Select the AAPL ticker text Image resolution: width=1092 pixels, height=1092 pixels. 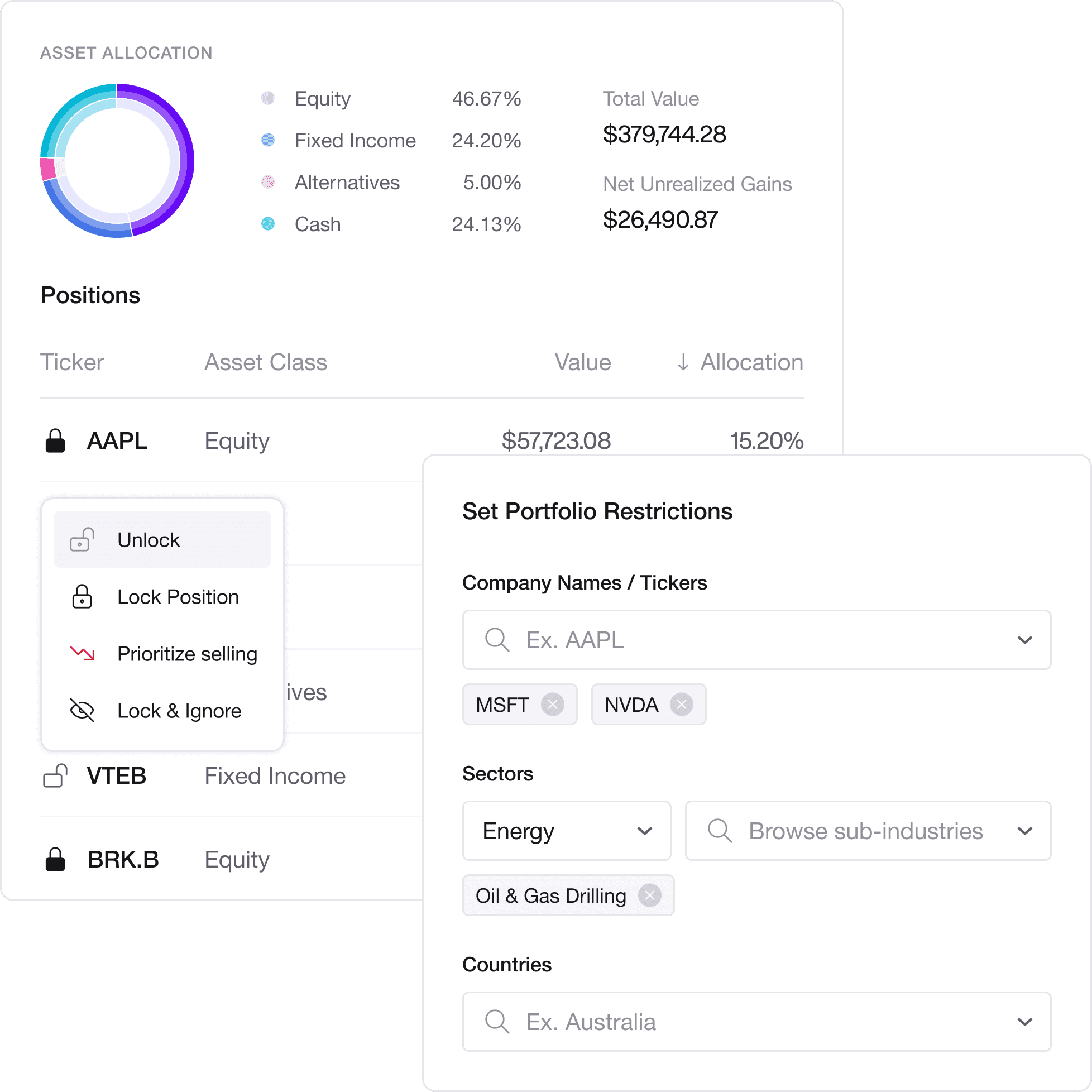[117, 441]
